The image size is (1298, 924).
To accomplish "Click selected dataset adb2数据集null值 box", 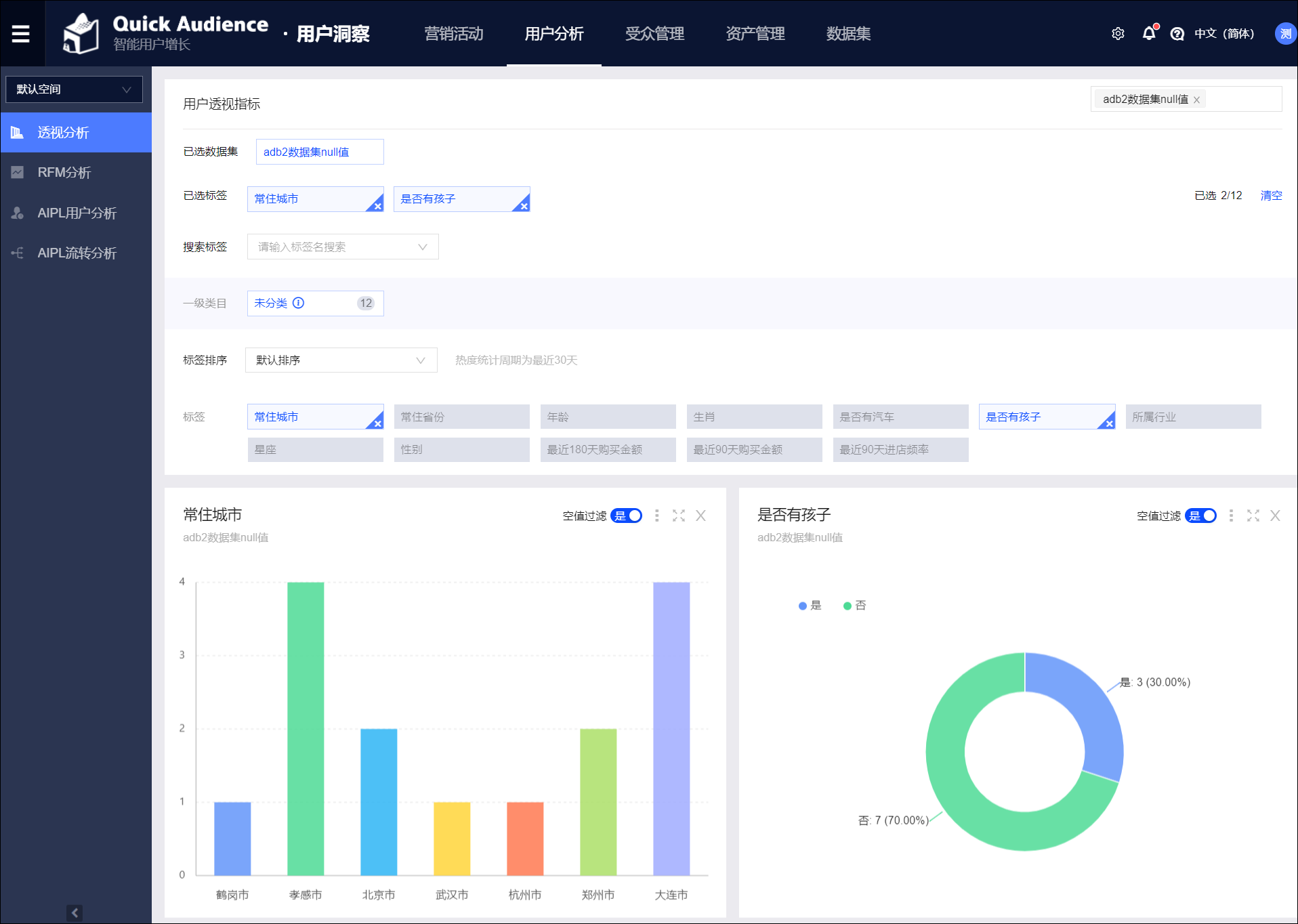I will [320, 152].
